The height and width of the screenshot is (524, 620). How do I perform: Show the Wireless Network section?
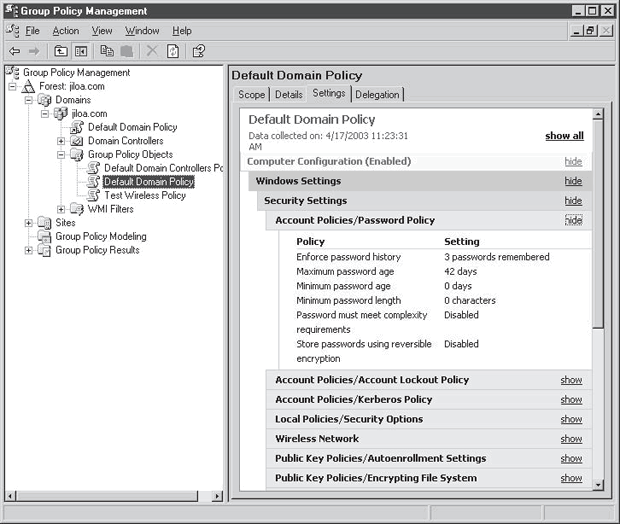click(571, 439)
